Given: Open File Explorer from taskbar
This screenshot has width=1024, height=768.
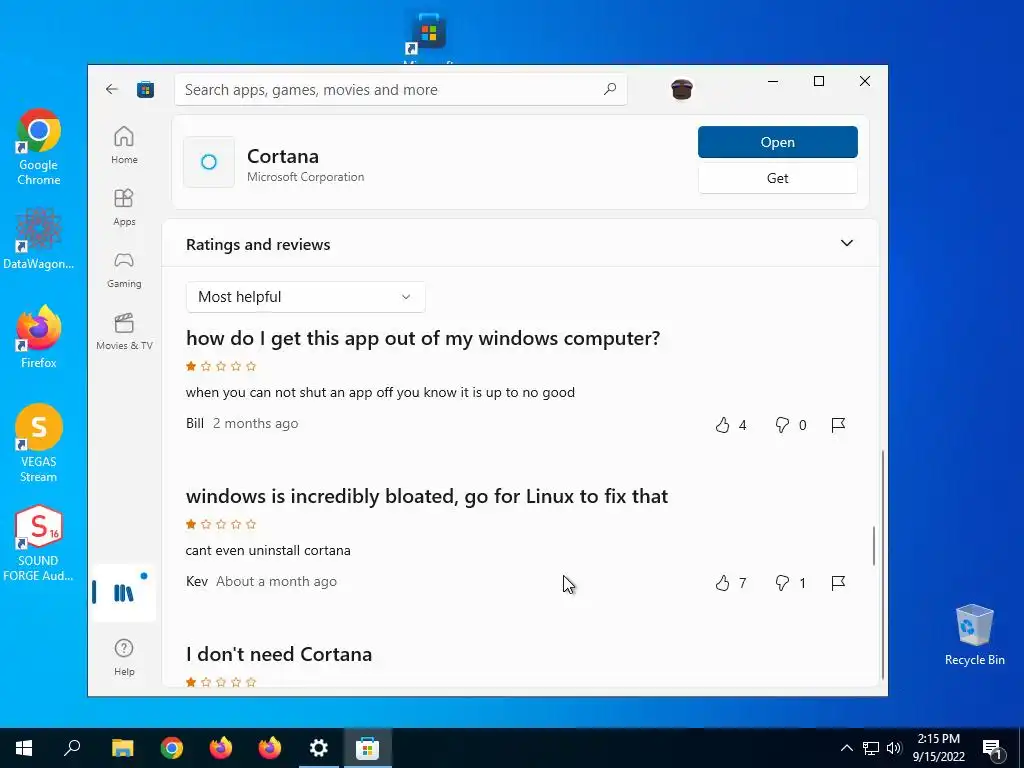Looking at the screenshot, I should (x=122, y=748).
